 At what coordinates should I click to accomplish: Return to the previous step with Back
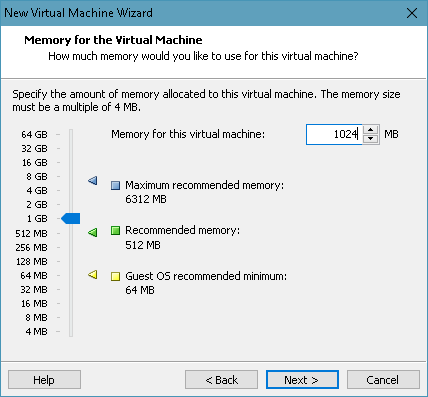221,380
